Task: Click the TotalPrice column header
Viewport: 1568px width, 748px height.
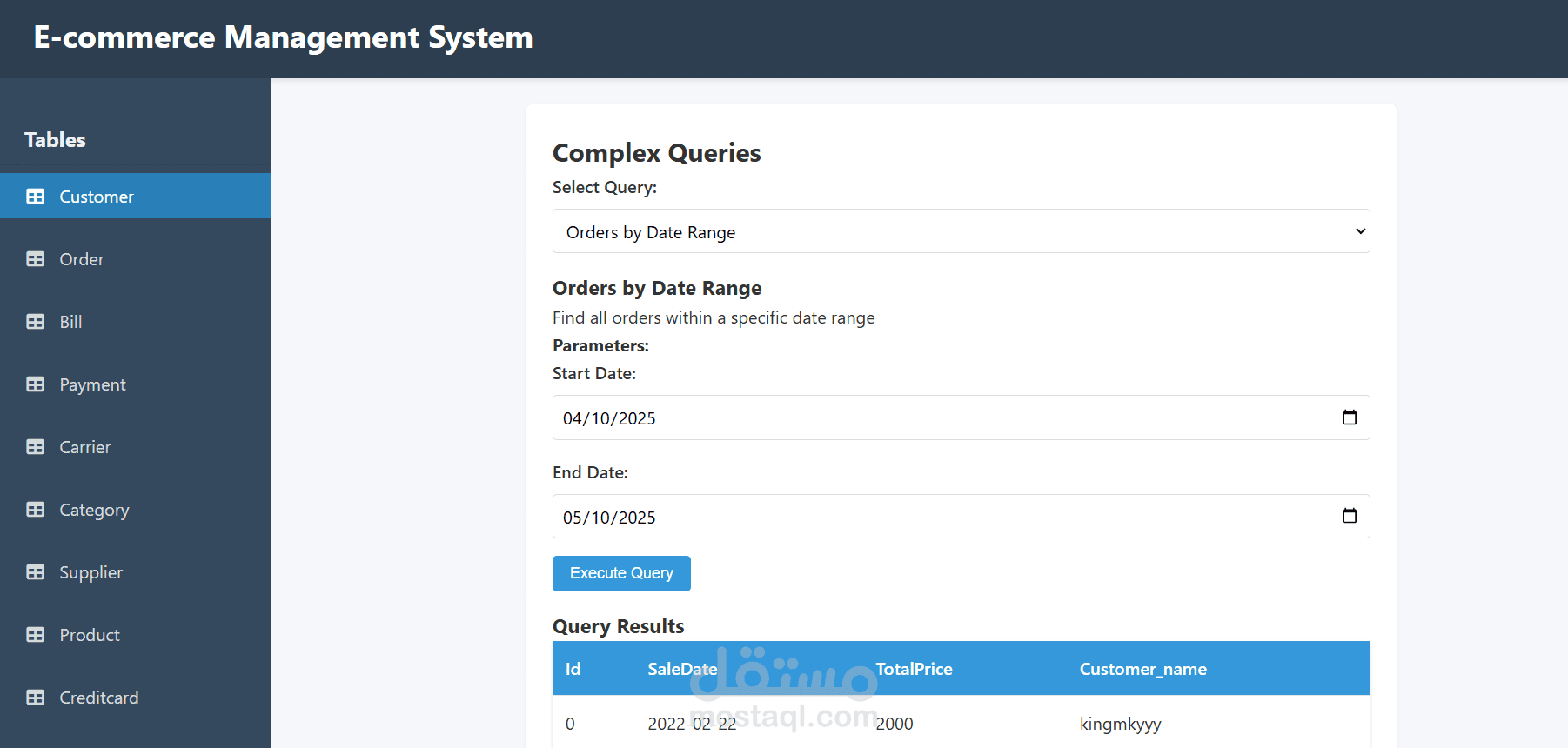Action: (x=914, y=669)
